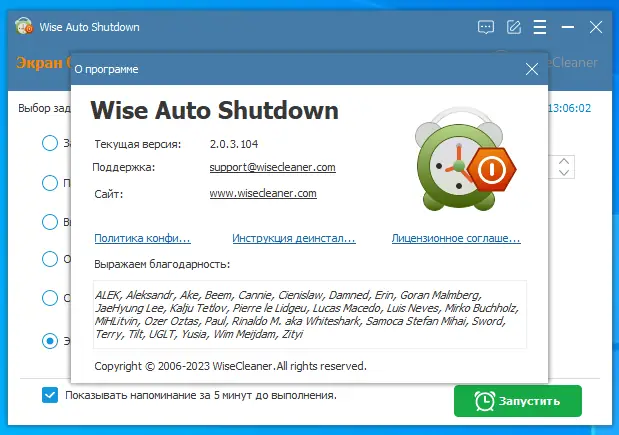Image resolution: width=619 pixels, height=435 pixels.
Task: Click the edit note pencil icon
Action: click(514, 27)
